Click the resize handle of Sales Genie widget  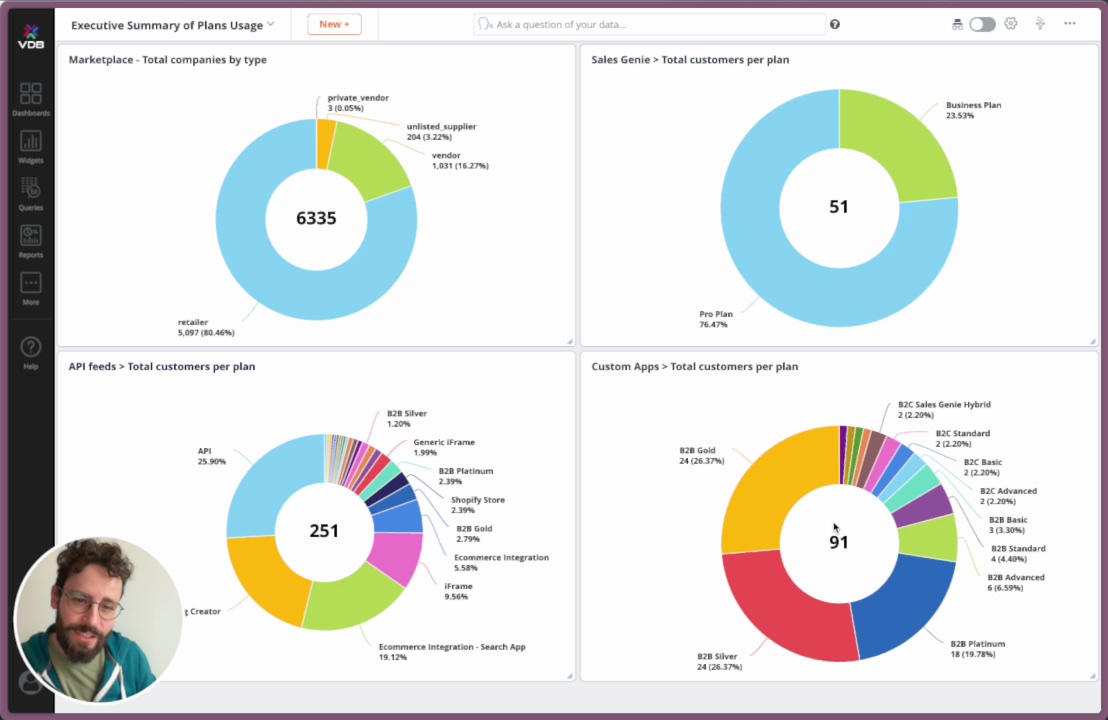1092,341
